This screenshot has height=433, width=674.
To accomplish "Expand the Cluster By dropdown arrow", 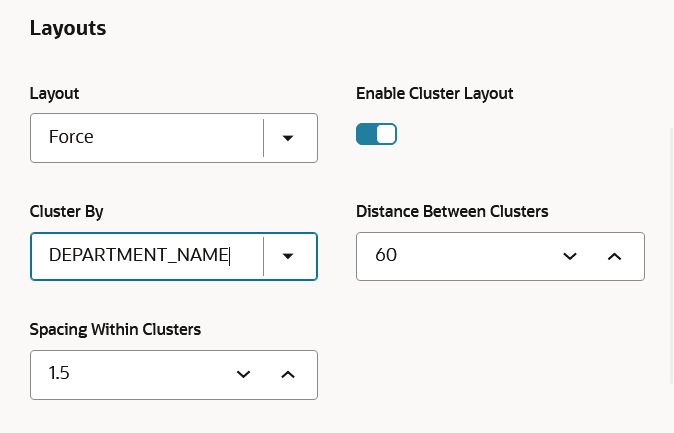I will [288, 256].
